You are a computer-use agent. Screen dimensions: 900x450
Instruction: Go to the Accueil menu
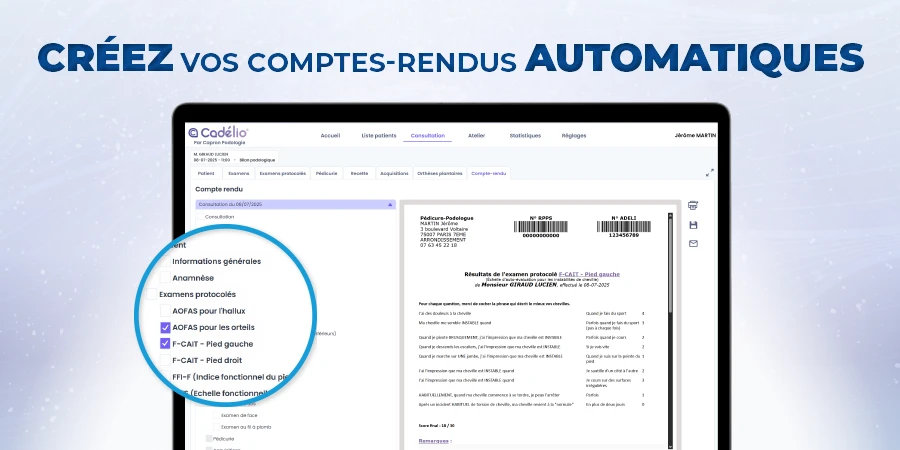coord(330,136)
